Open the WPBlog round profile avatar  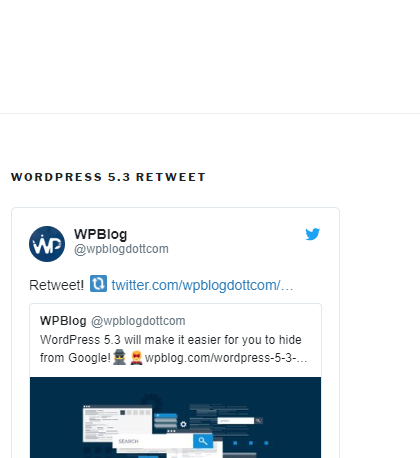[x=47, y=244]
